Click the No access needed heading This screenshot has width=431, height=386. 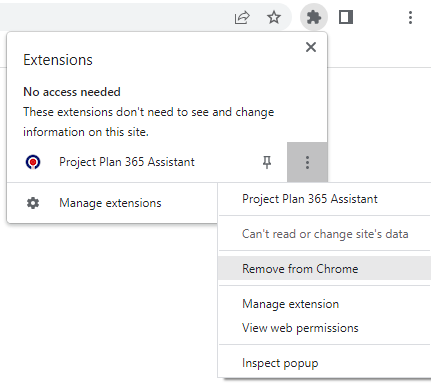[72, 92]
